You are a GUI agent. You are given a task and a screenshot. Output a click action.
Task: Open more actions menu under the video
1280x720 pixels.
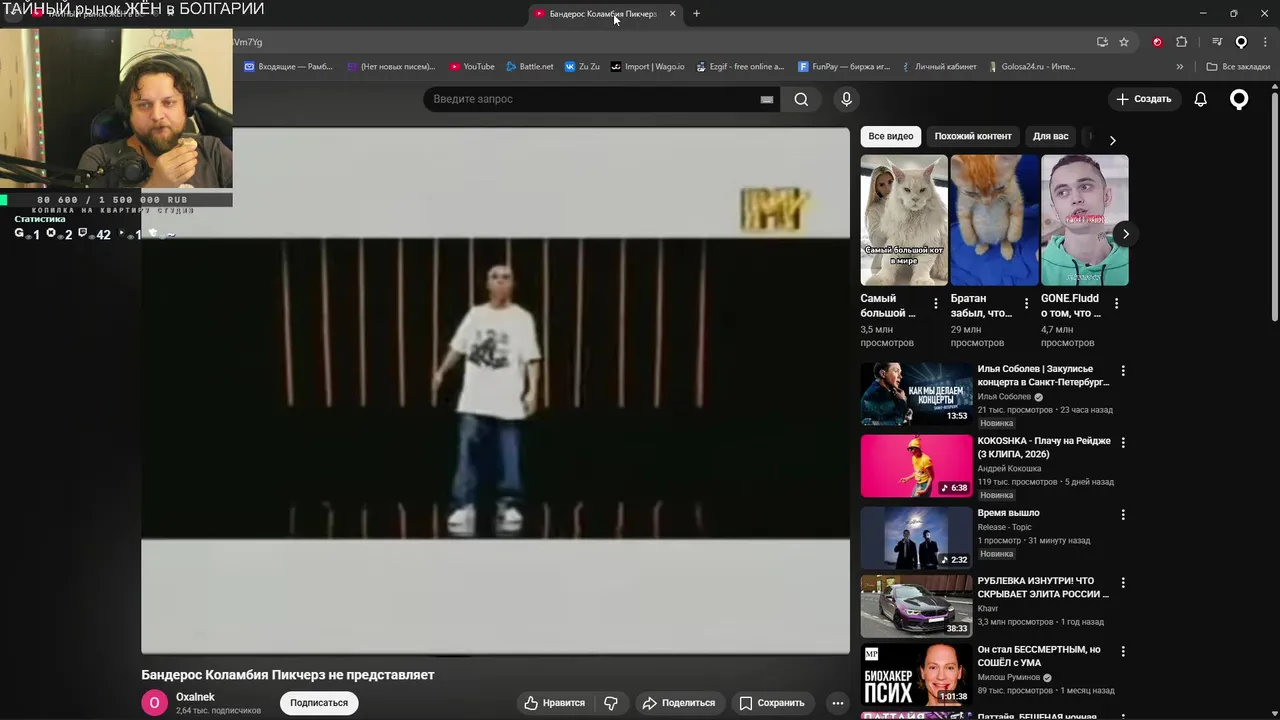point(838,703)
